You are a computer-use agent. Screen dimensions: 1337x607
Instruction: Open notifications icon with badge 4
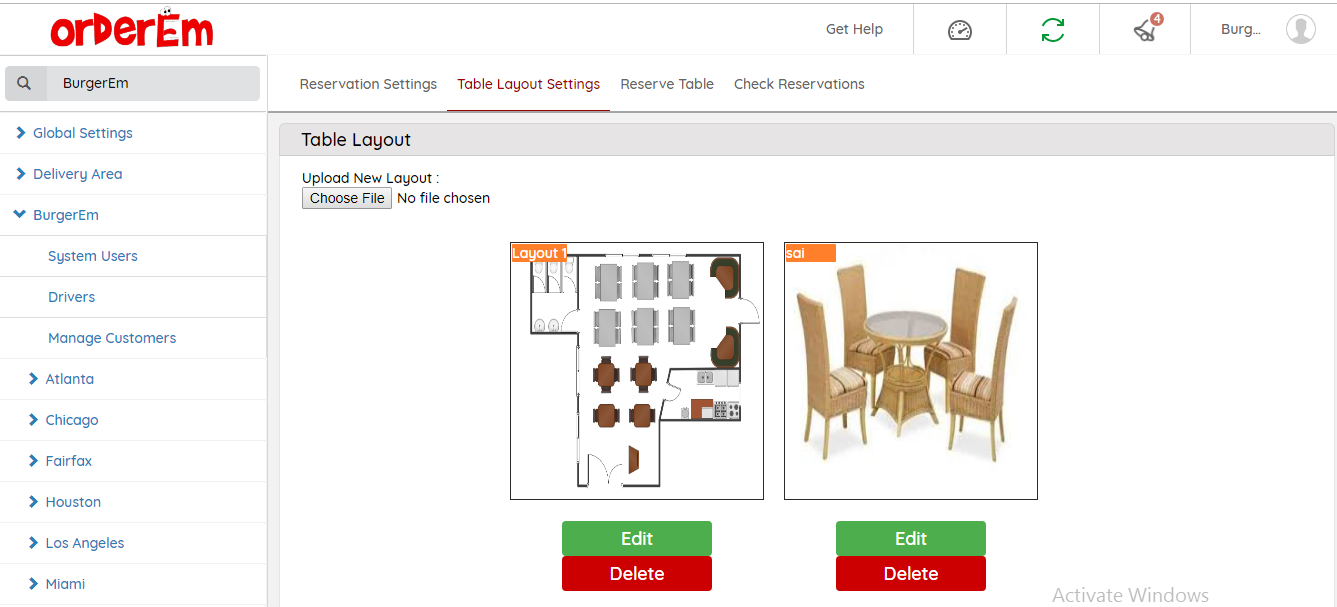(x=1146, y=29)
